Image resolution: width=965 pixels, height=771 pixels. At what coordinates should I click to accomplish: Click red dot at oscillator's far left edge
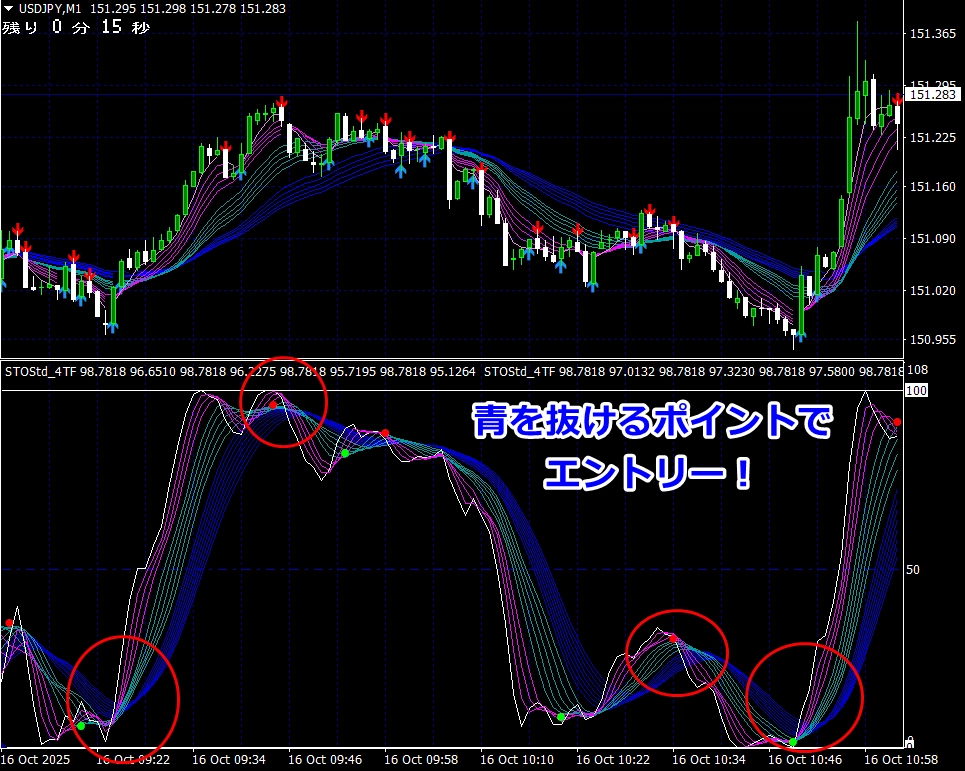pos(9,622)
